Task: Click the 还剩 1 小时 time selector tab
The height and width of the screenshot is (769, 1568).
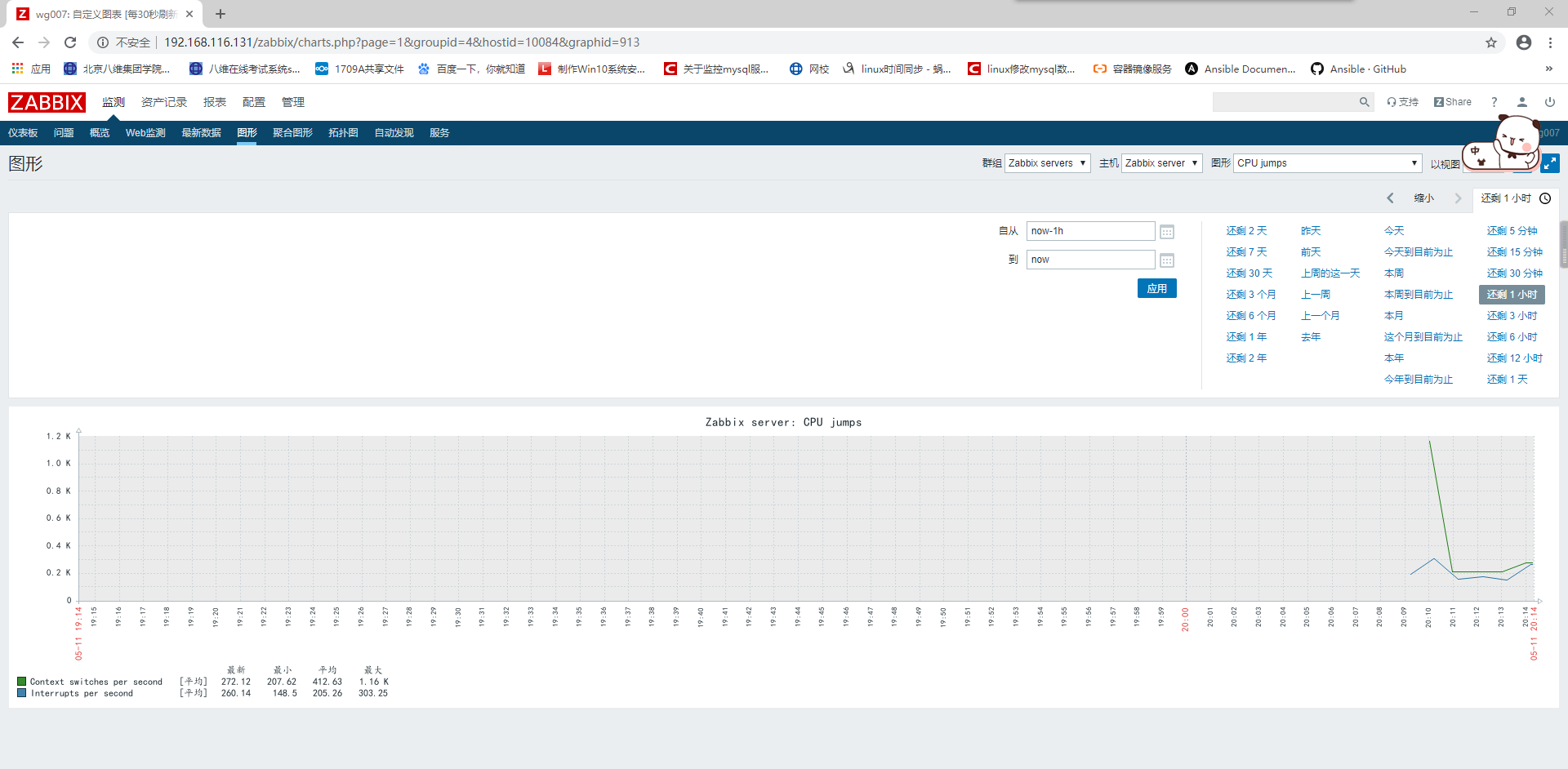Action: pyautogui.click(x=1516, y=198)
